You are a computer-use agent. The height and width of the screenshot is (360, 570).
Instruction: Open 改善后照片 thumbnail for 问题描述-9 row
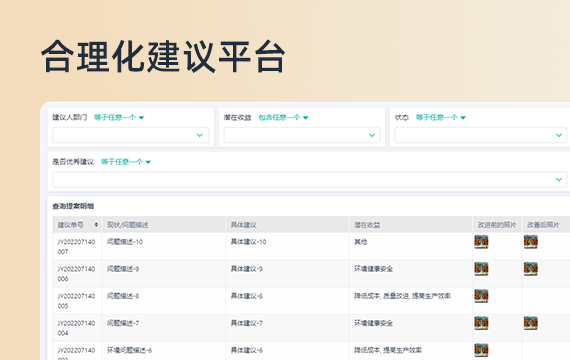pos(530,269)
